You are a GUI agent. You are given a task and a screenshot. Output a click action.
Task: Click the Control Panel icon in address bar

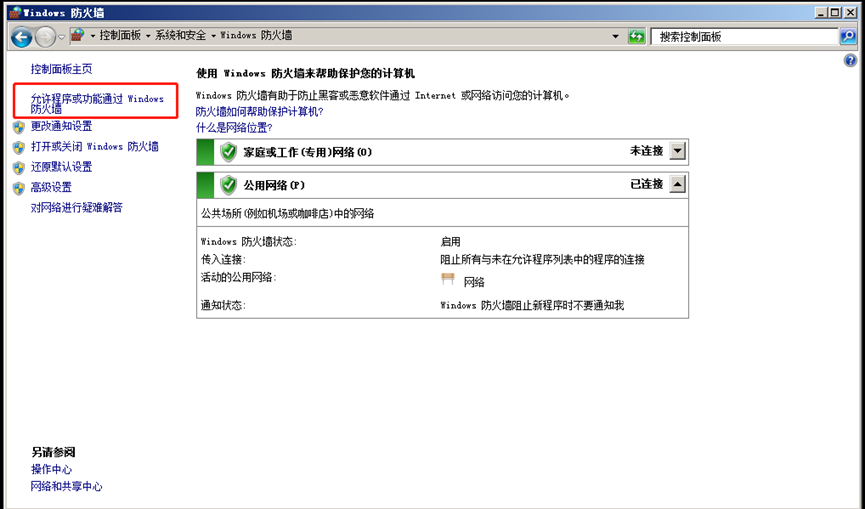click(x=77, y=36)
